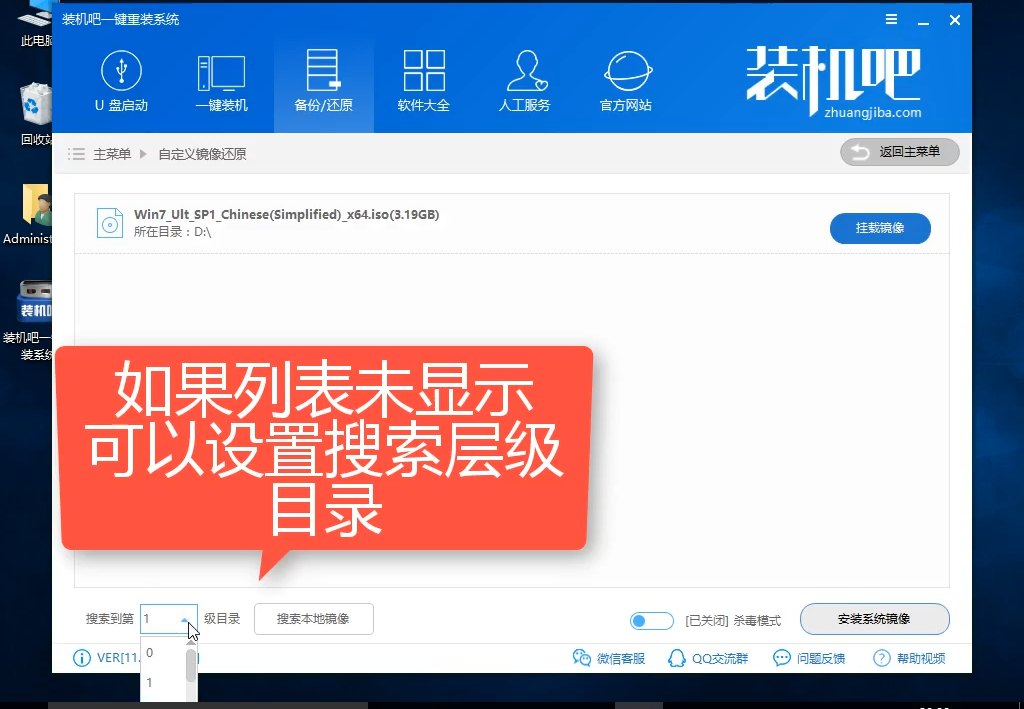Toggle the 杀毒模式 antivirus switch
Viewport: 1024px width, 709px height.
tap(652, 621)
